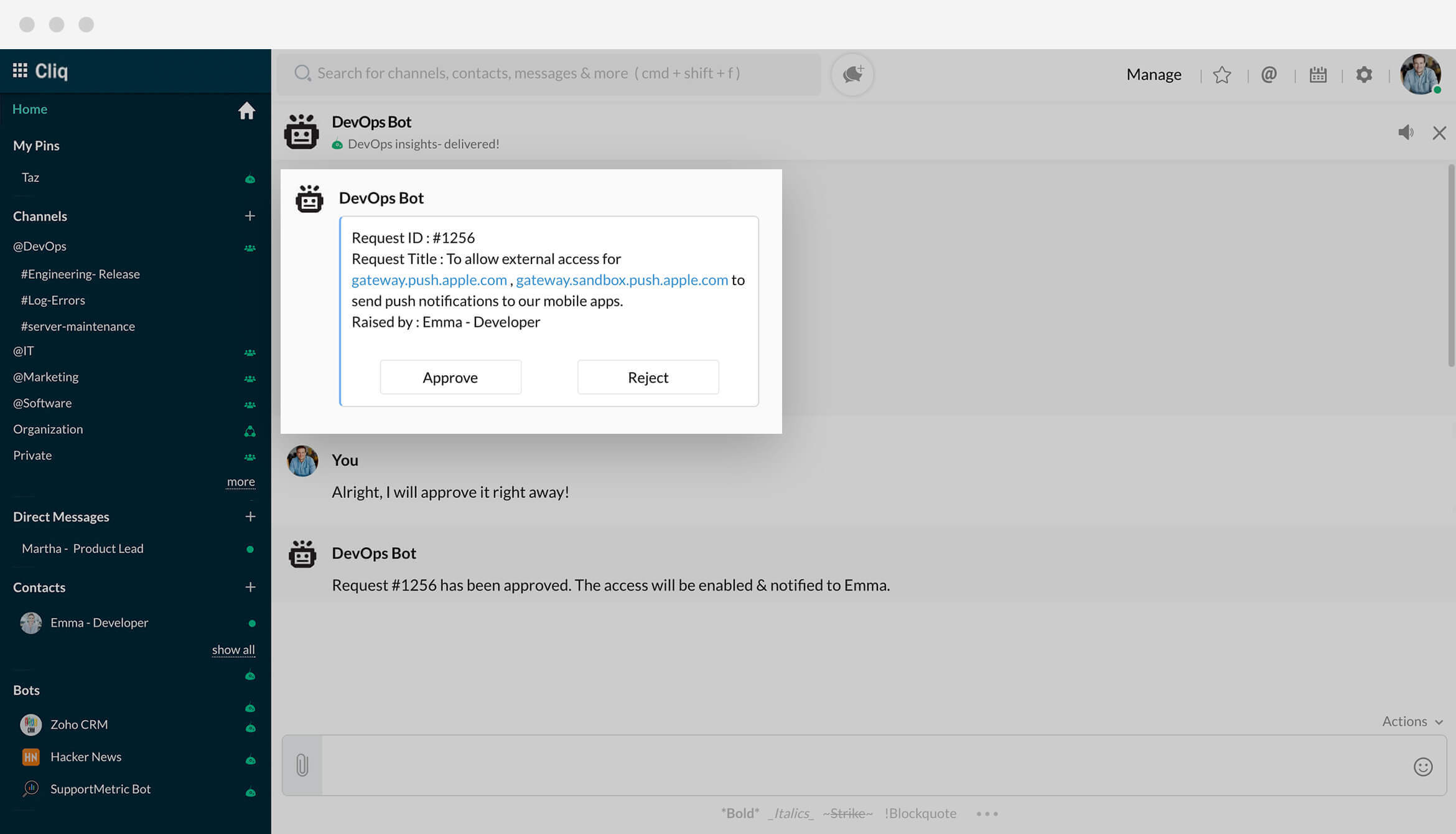Viewport: 1456px width, 834px height.
Task: Add a new channel with the plus icon
Action: click(250, 216)
